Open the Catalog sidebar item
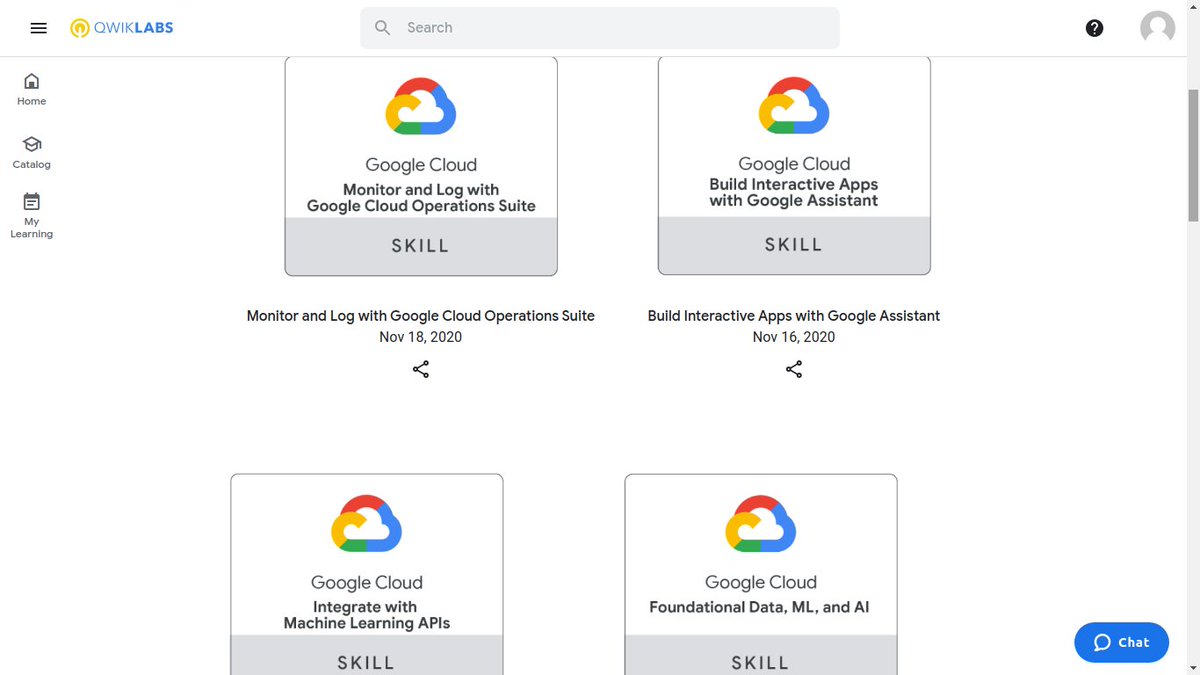Image resolution: width=1200 pixels, height=675 pixels. tap(31, 152)
